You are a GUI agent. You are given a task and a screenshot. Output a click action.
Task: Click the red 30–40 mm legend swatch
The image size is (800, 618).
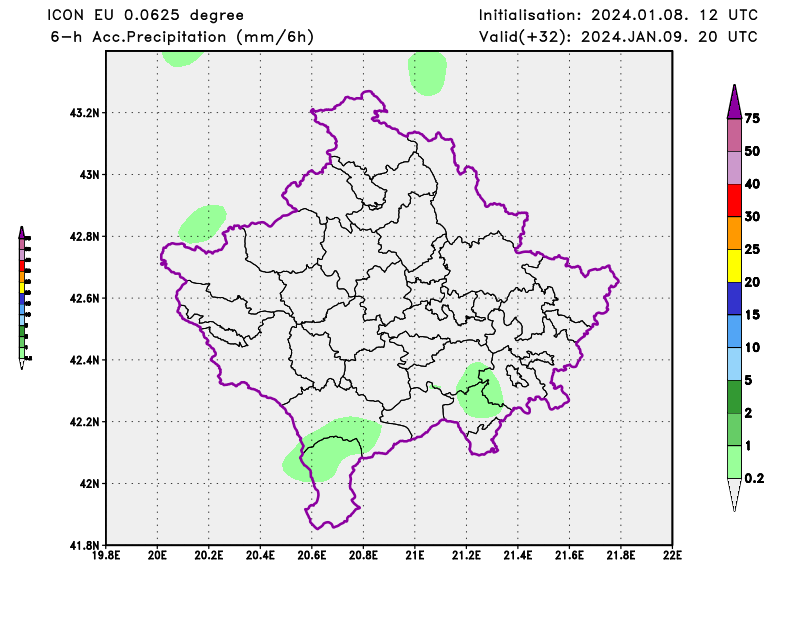(734, 201)
